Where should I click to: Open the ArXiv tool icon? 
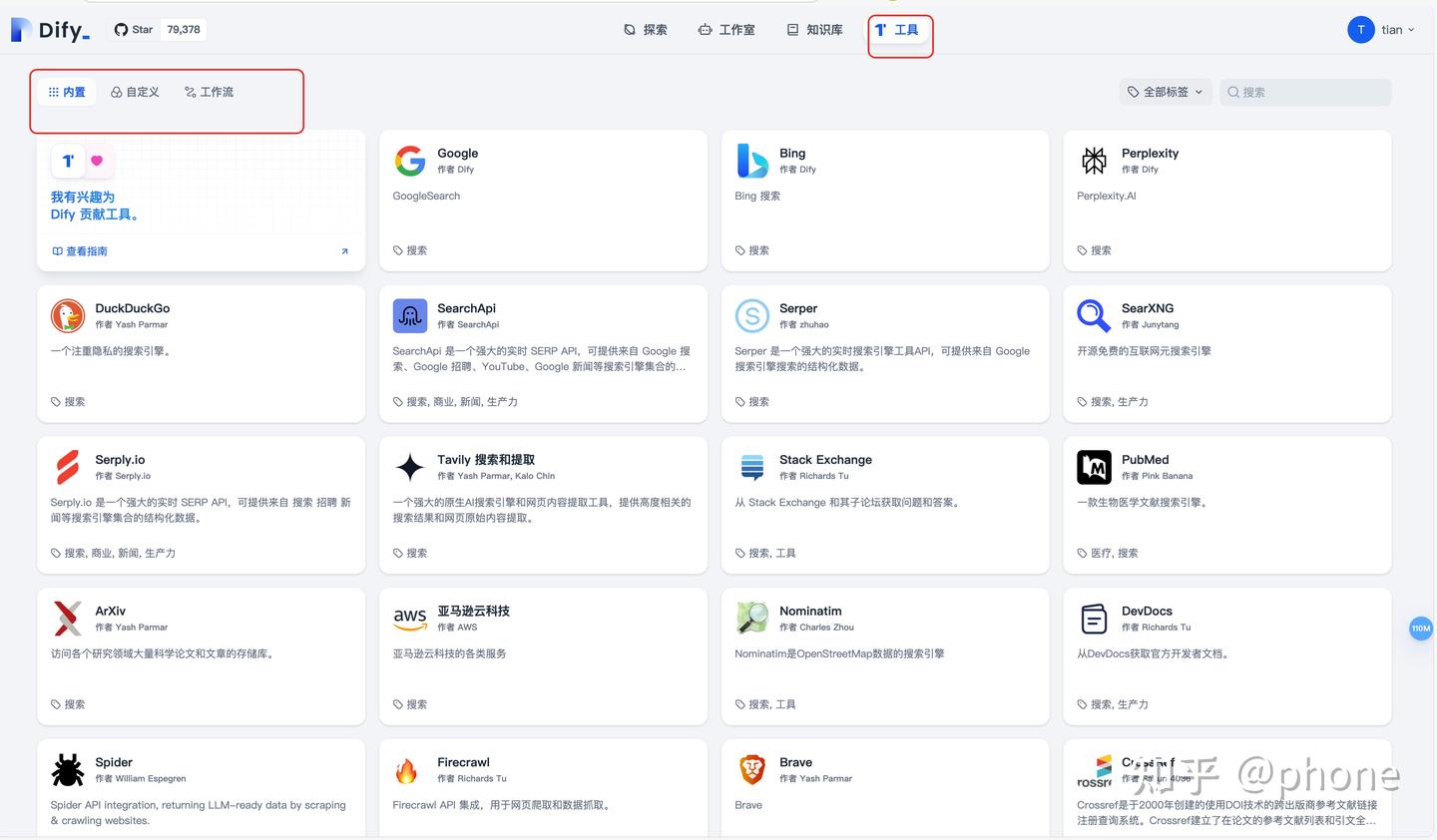point(67,619)
